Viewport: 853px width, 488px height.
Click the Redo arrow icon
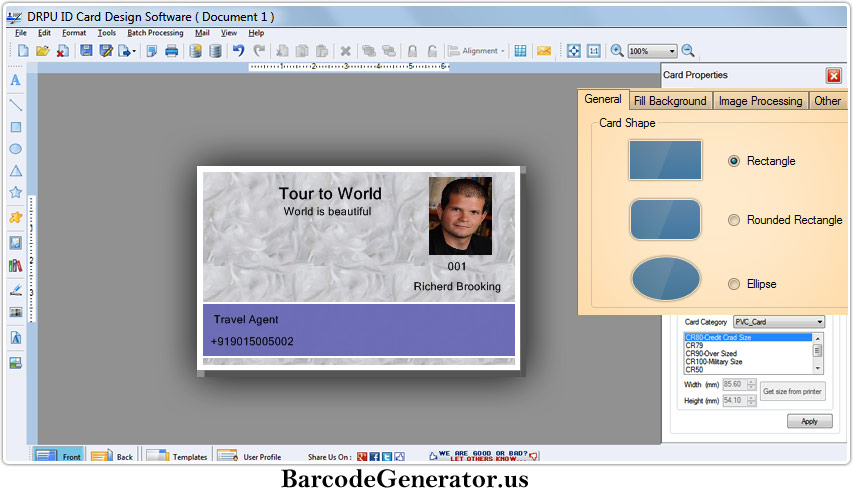[259, 51]
